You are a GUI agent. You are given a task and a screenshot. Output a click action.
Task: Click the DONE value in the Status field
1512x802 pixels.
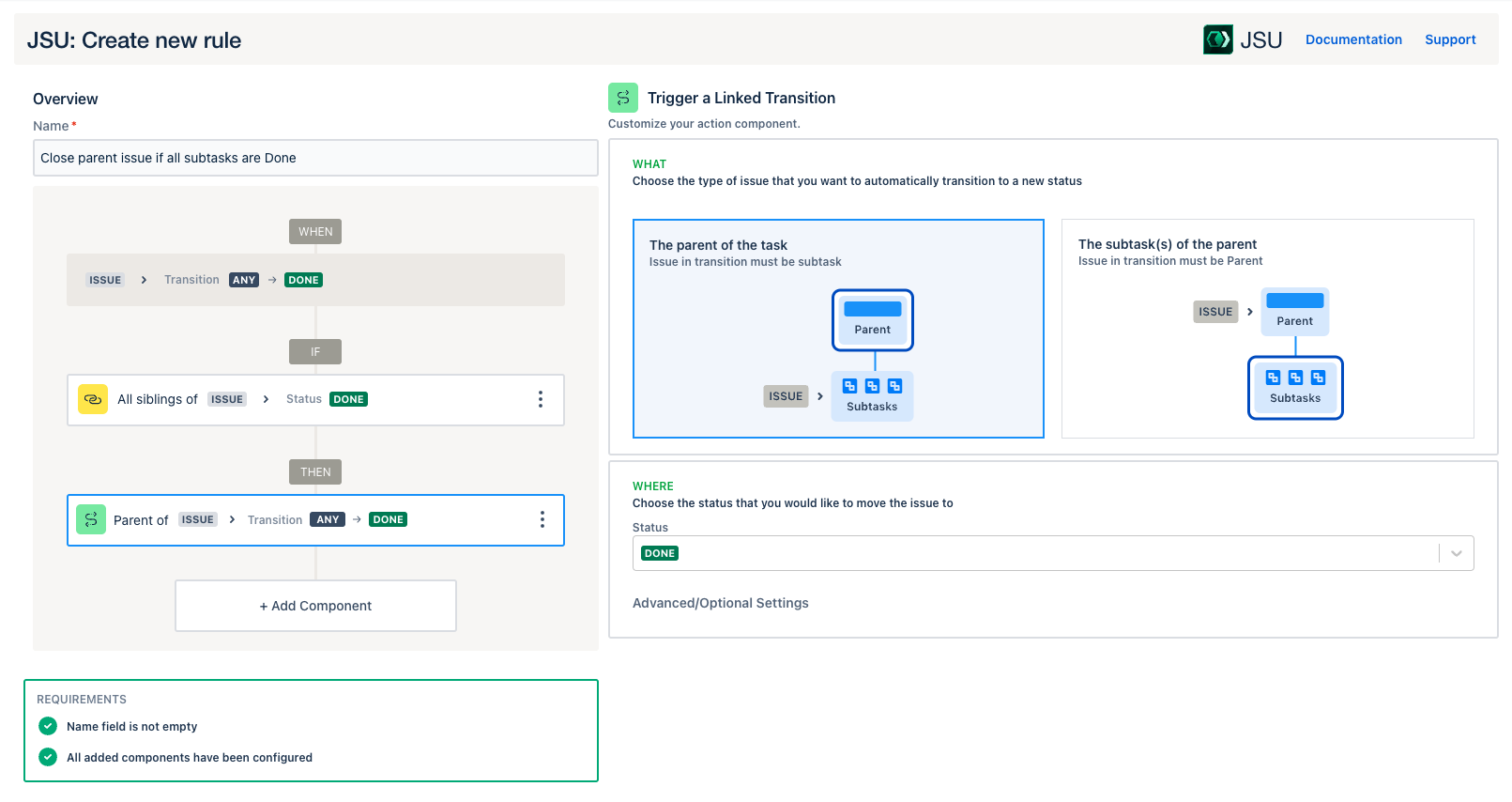660,553
